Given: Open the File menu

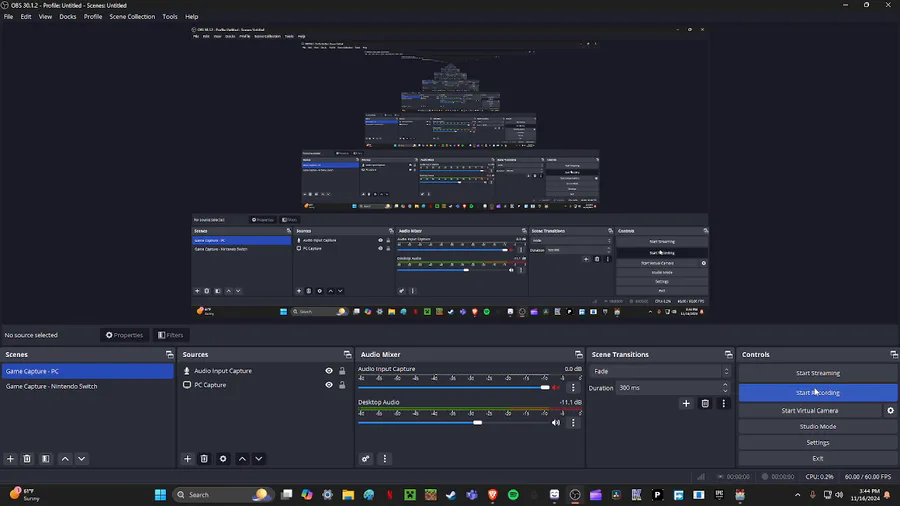Looking at the screenshot, I should (9, 17).
